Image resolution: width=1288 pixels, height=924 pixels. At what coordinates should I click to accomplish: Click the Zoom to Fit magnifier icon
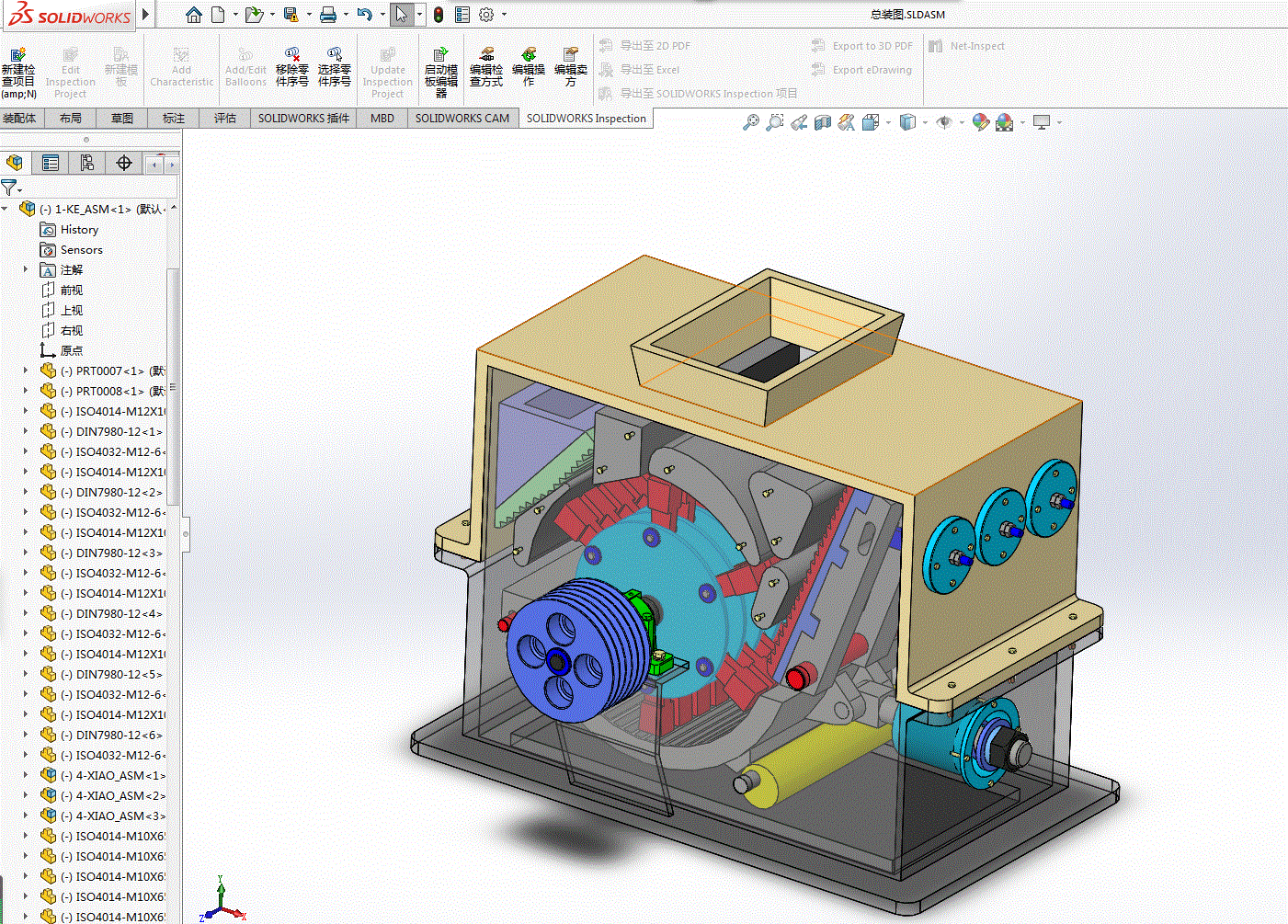751,122
